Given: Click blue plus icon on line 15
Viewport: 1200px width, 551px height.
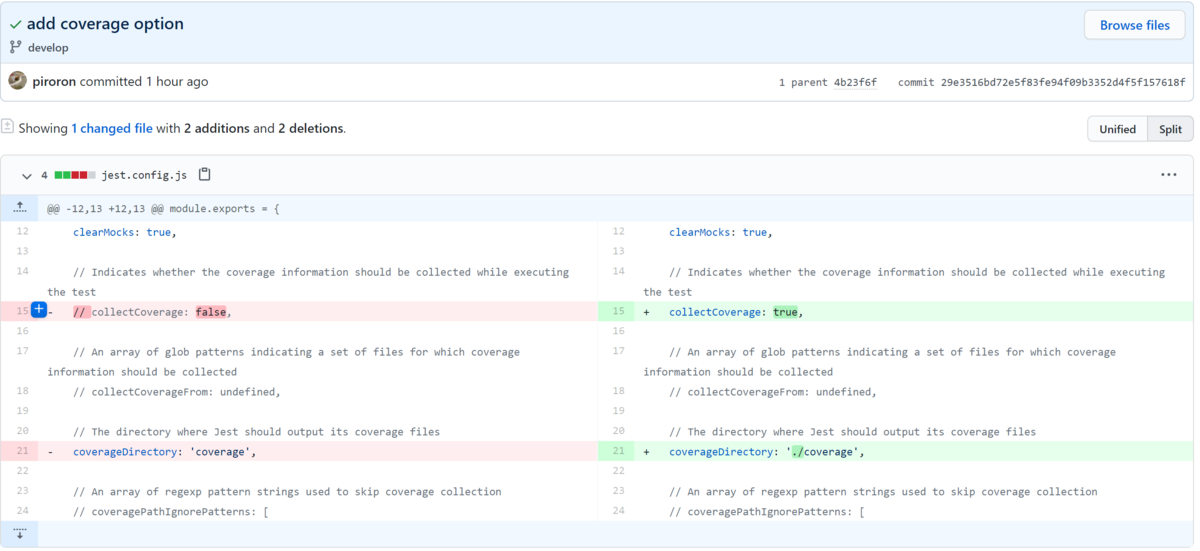Looking at the screenshot, I should pyautogui.click(x=39, y=310).
